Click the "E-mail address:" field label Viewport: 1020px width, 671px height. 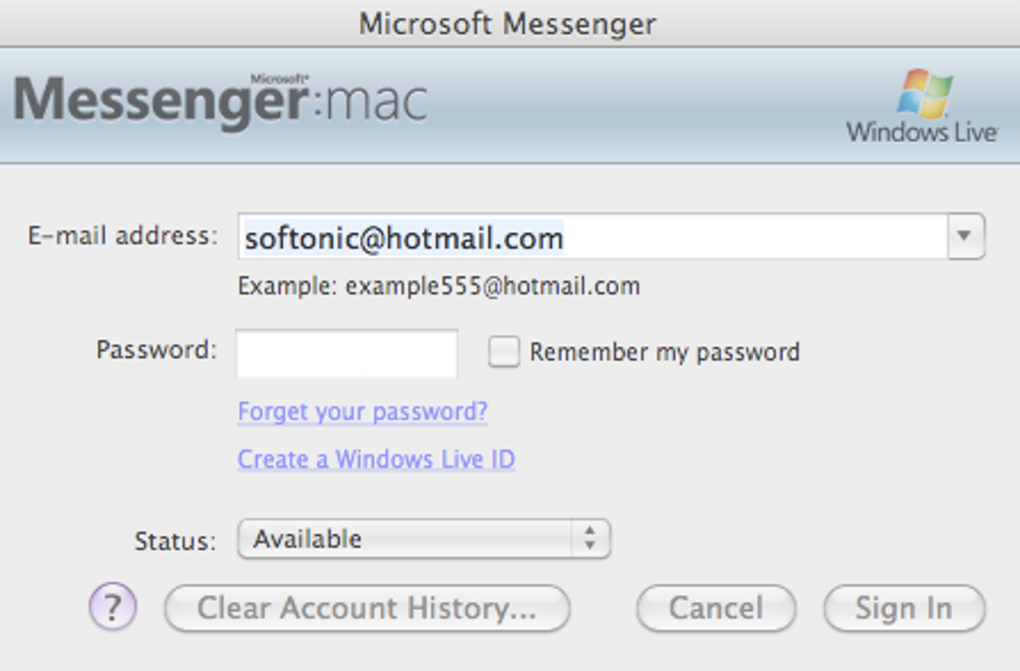(x=122, y=236)
